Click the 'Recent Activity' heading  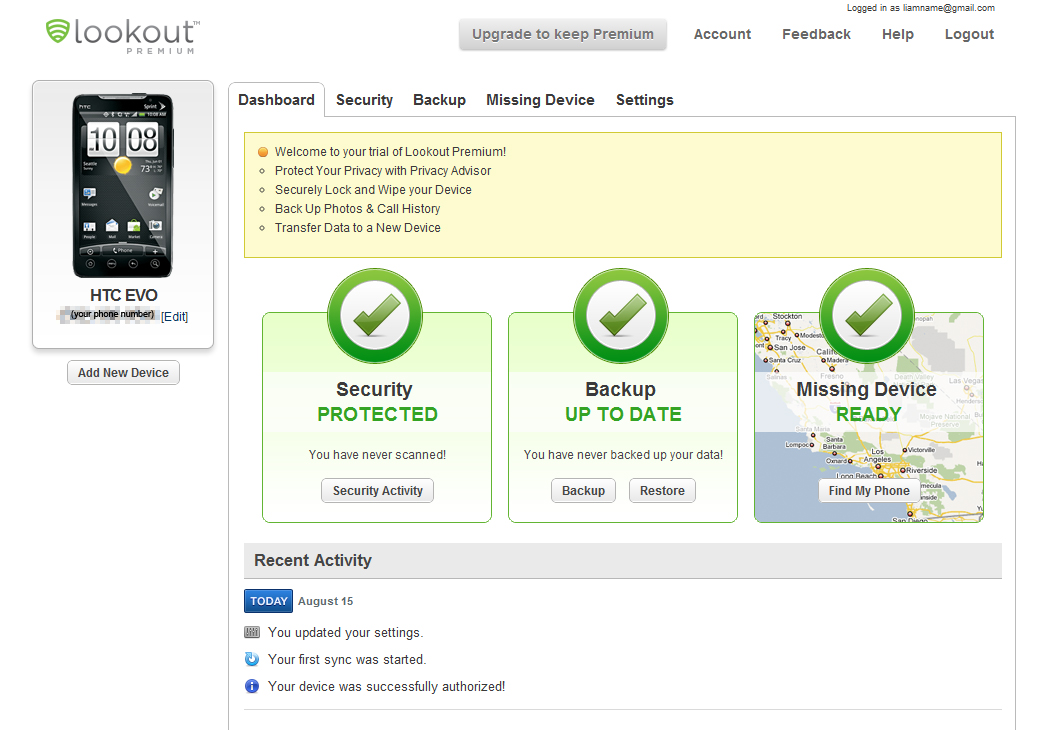[x=313, y=561]
